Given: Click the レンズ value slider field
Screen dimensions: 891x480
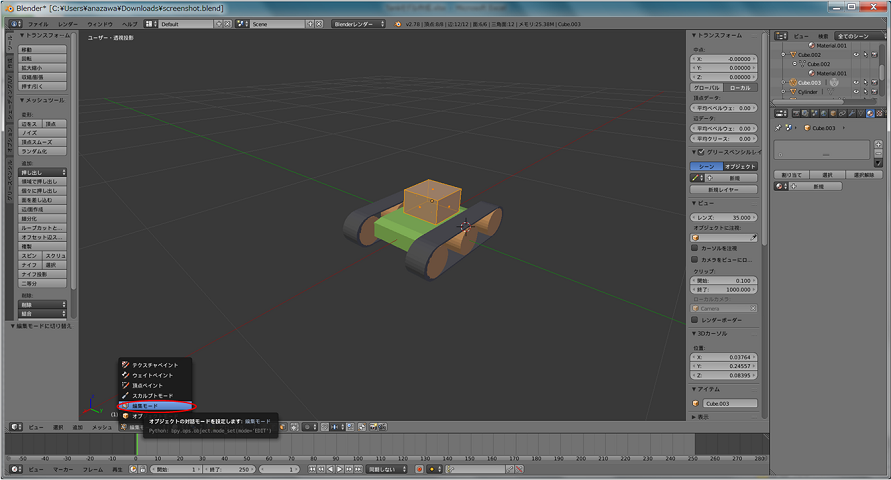Looking at the screenshot, I should click(x=725, y=217).
